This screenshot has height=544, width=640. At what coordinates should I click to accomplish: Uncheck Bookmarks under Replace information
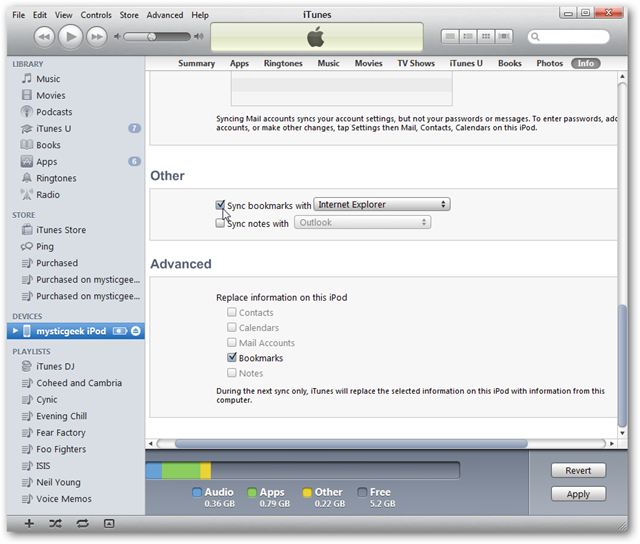231,357
